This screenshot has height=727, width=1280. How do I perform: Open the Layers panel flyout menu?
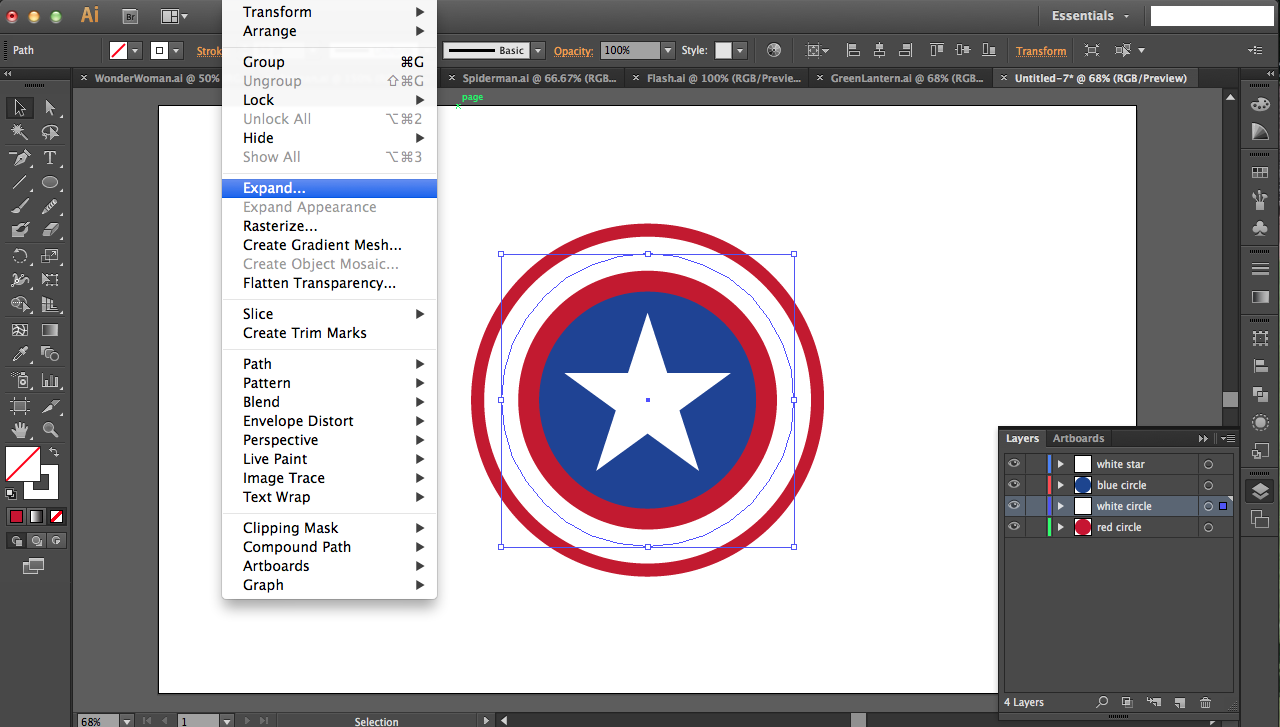click(x=1227, y=439)
